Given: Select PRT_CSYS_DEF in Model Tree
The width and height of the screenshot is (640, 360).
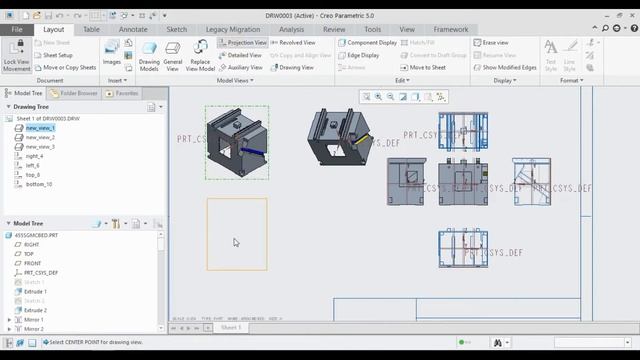Looking at the screenshot, I should [x=41, y=273].
